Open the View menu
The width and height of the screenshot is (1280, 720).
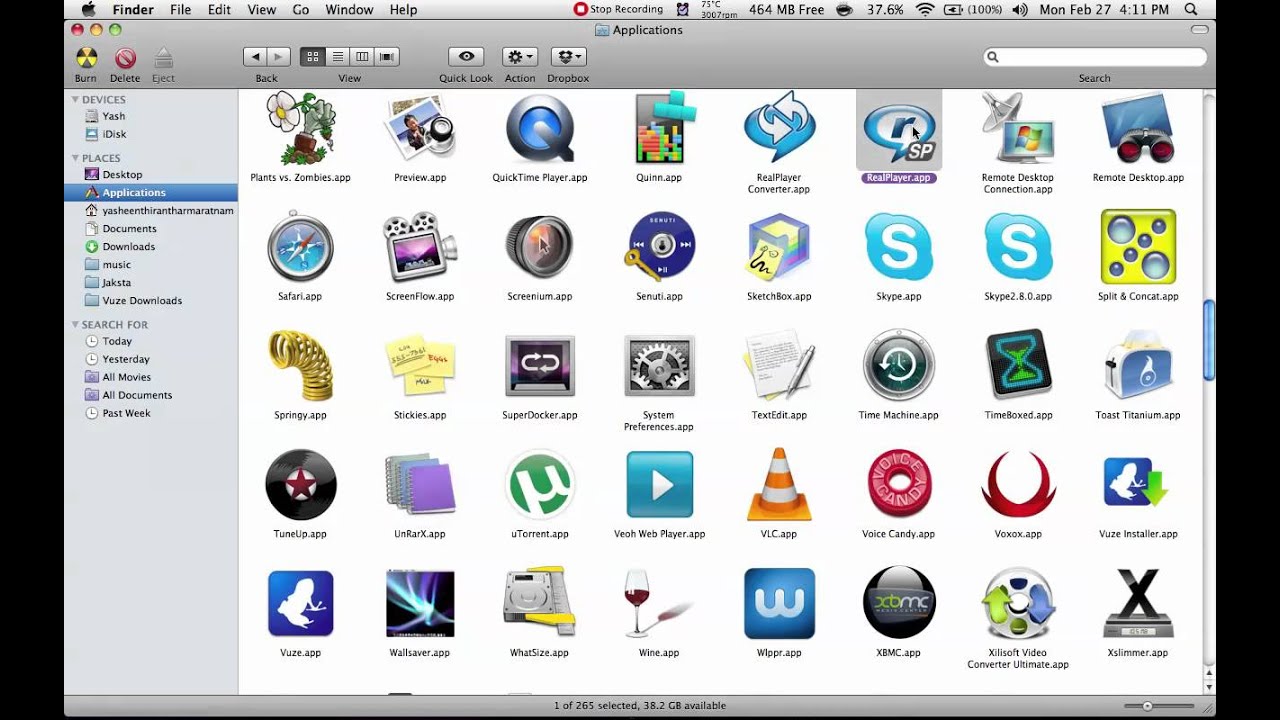[x=261, y=9]
